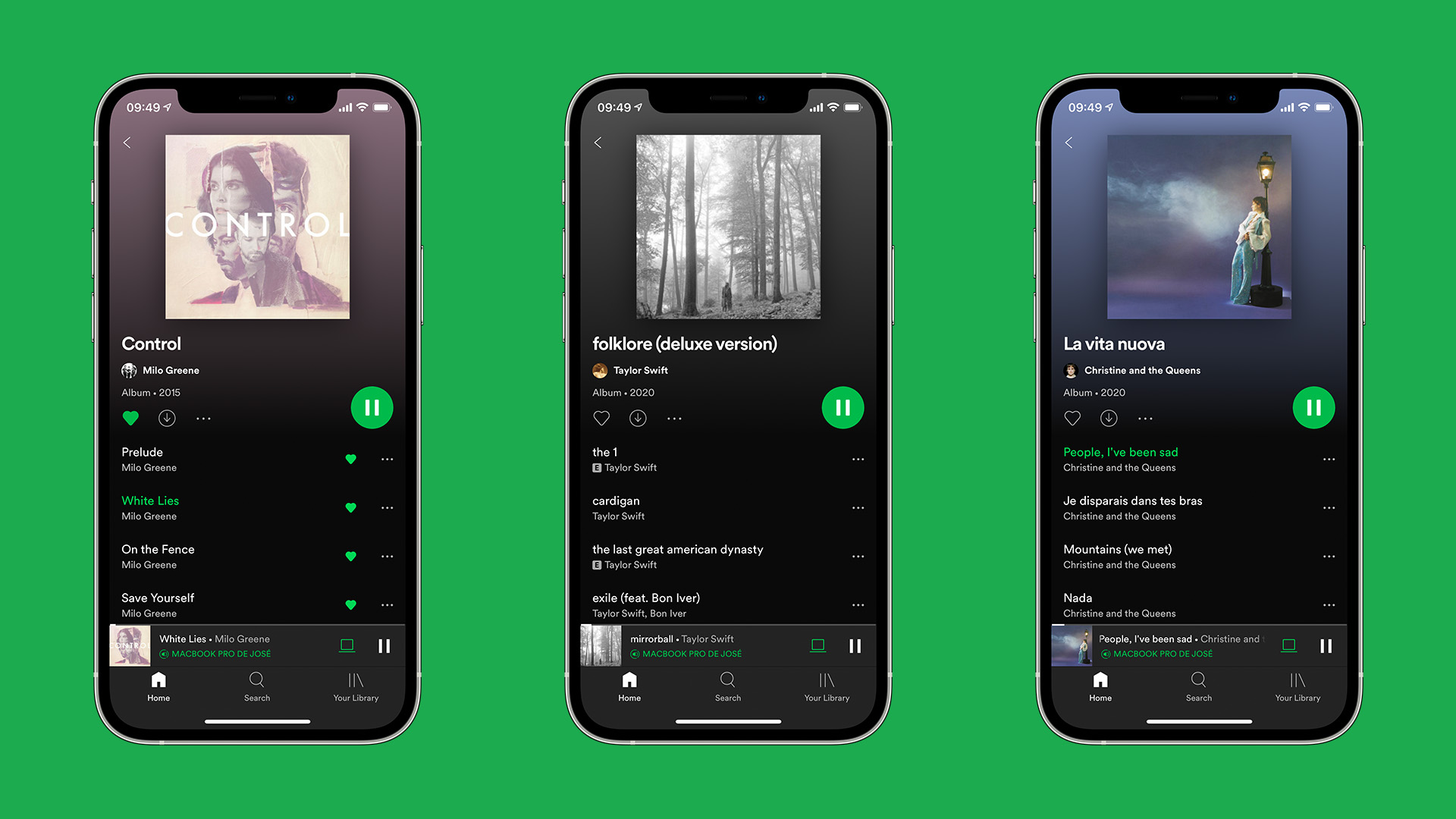Viewport: 1456px width, 819px height.
Task: Like the folklore deluxe version album
Action: [x=601, y=418]
